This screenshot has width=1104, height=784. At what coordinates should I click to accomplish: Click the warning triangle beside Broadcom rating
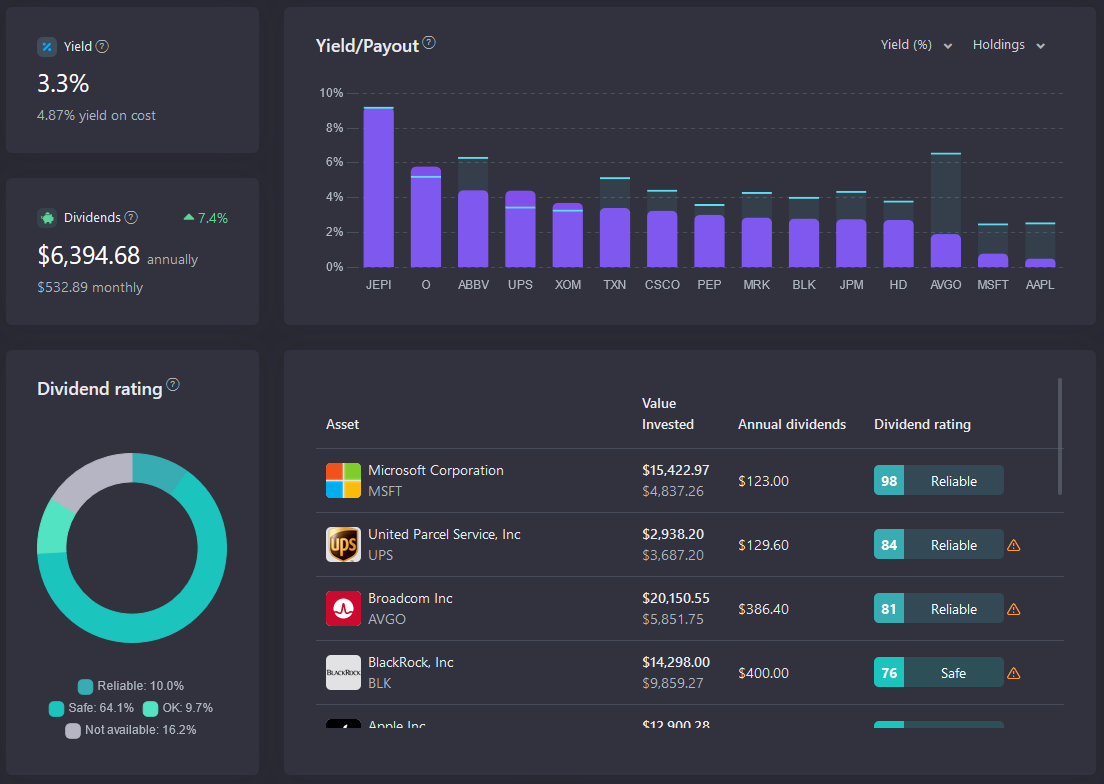point(1014,609)
